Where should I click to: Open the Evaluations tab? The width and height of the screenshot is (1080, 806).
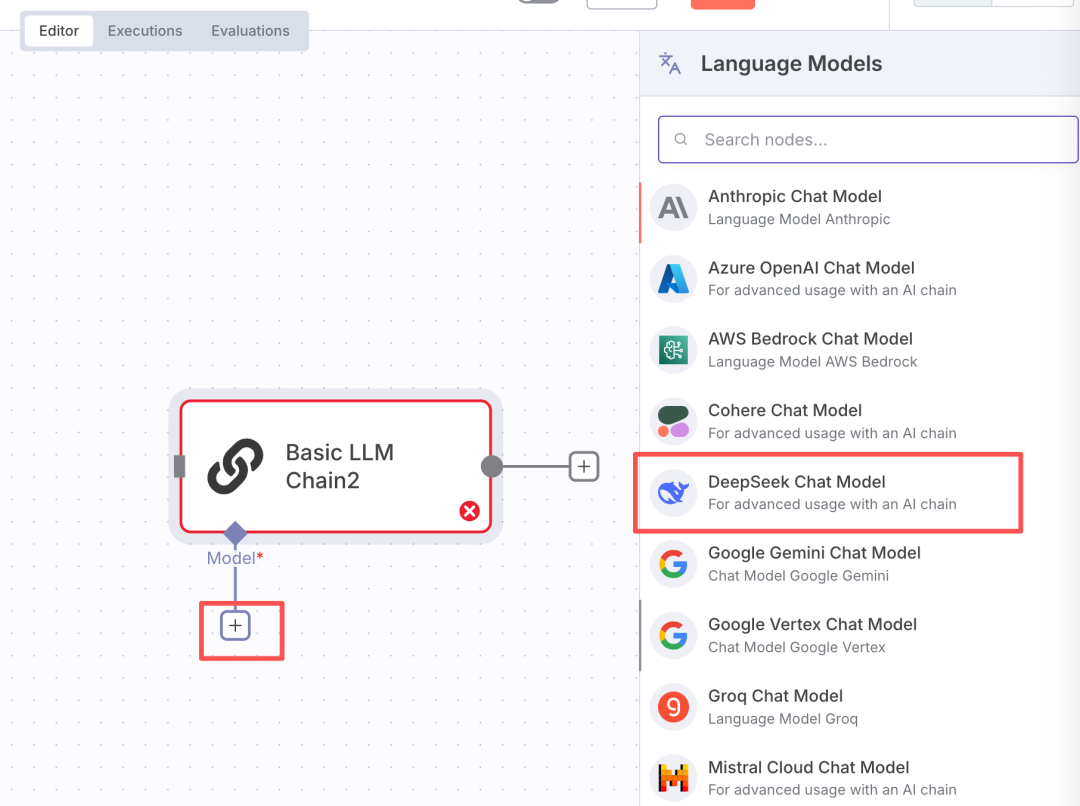[250, 31]
